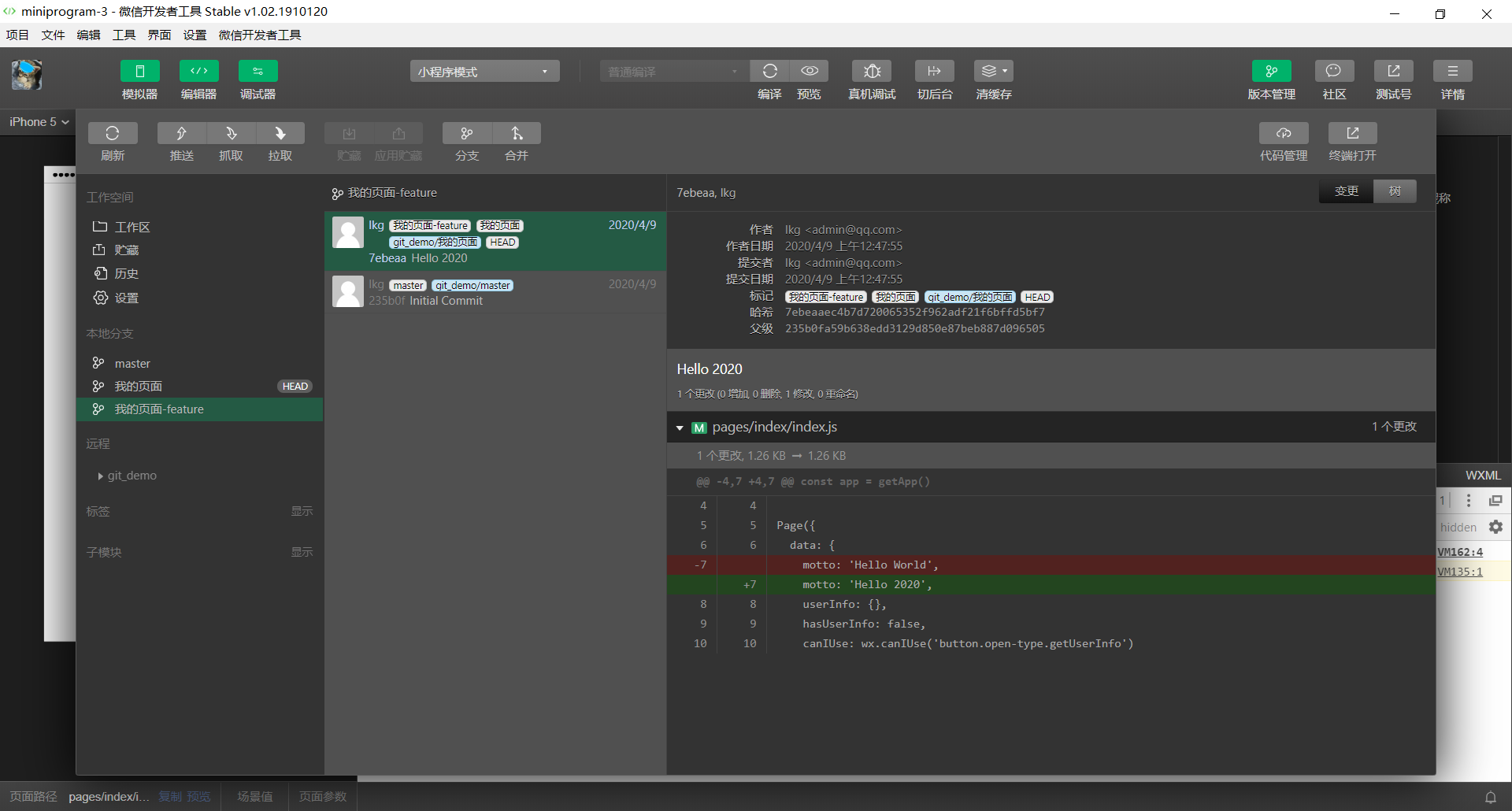Merge branches with 合并 button
The height and width of the screenshot is (811, 1512).
pos(517,133)
